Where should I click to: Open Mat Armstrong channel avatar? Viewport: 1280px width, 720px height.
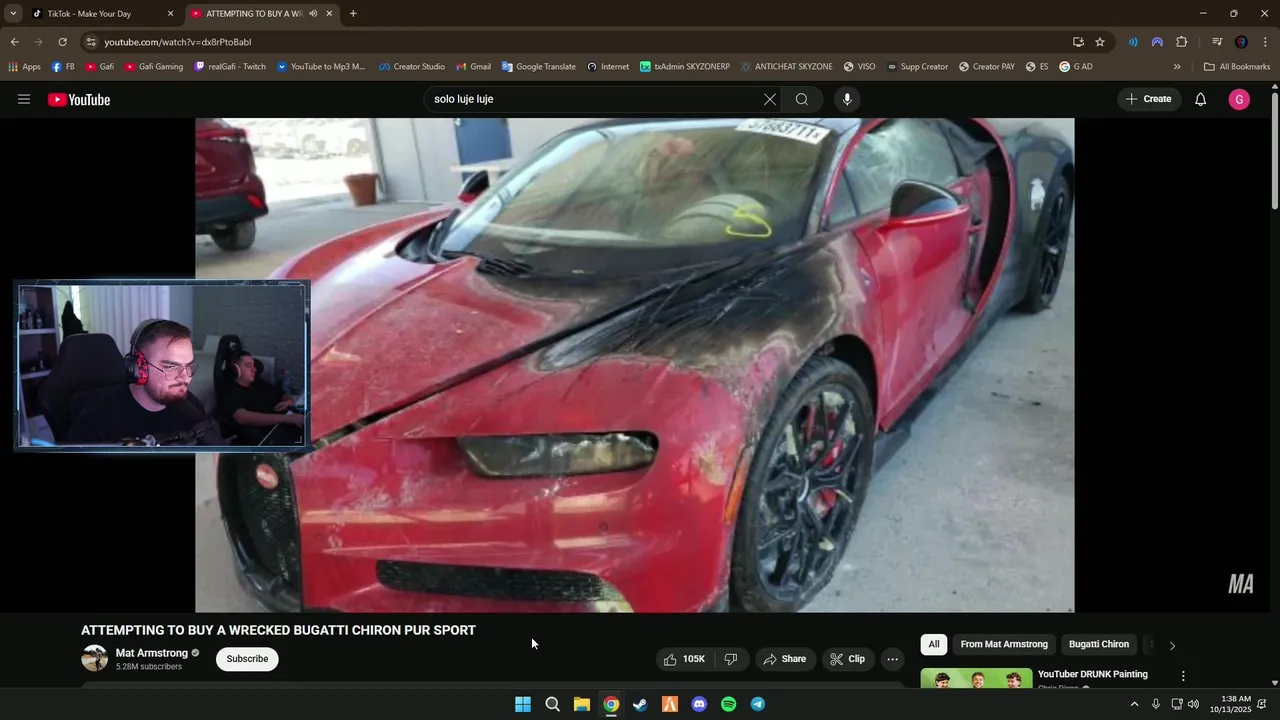click(95, 658)
